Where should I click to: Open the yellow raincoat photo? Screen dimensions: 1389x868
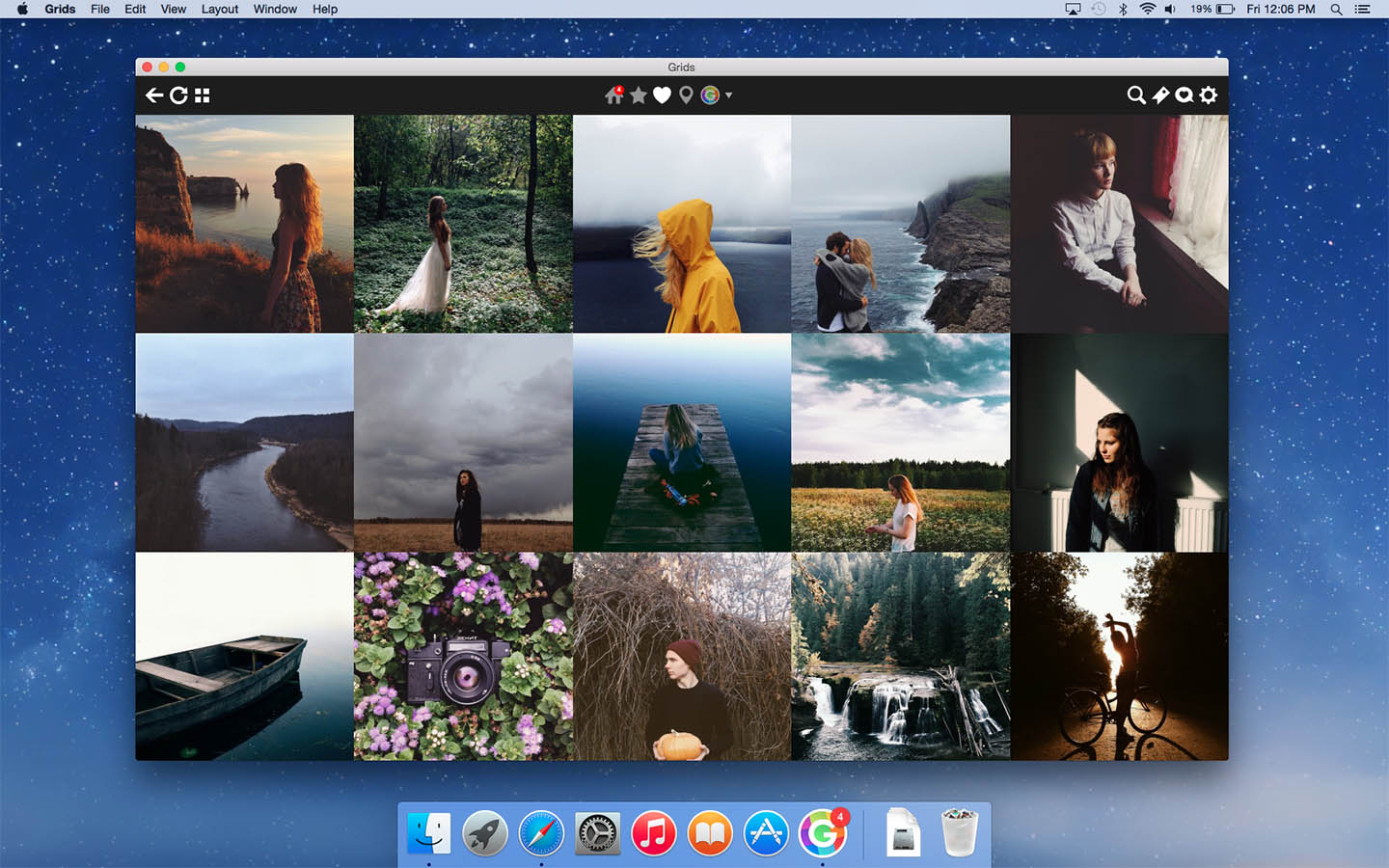click(x=682, y=223)
